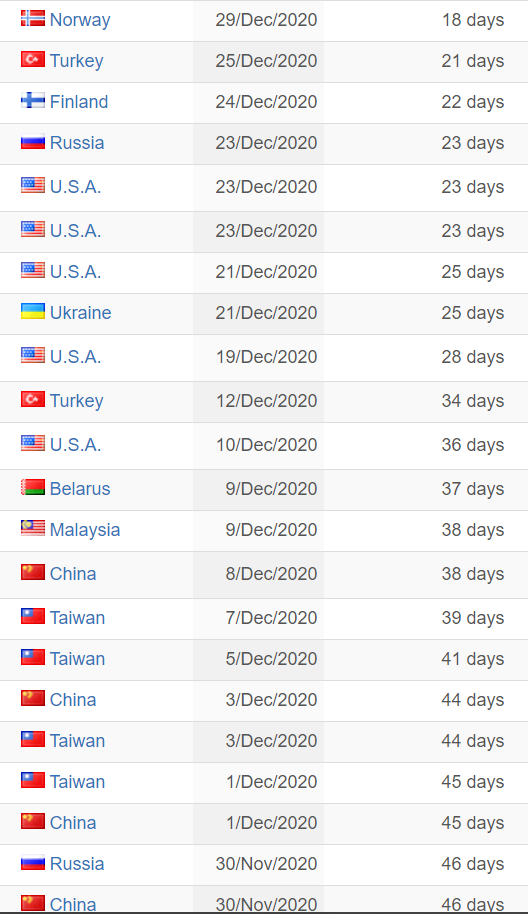528x914 pixels.
Task: Click the Ukraine flag icon
Action: [x=33, y=311]
